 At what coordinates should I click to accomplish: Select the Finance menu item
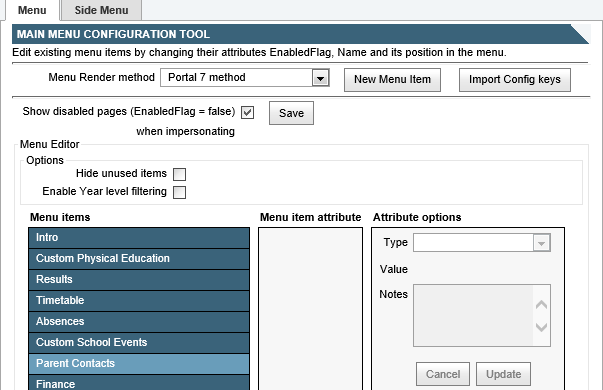click(139, 383)
